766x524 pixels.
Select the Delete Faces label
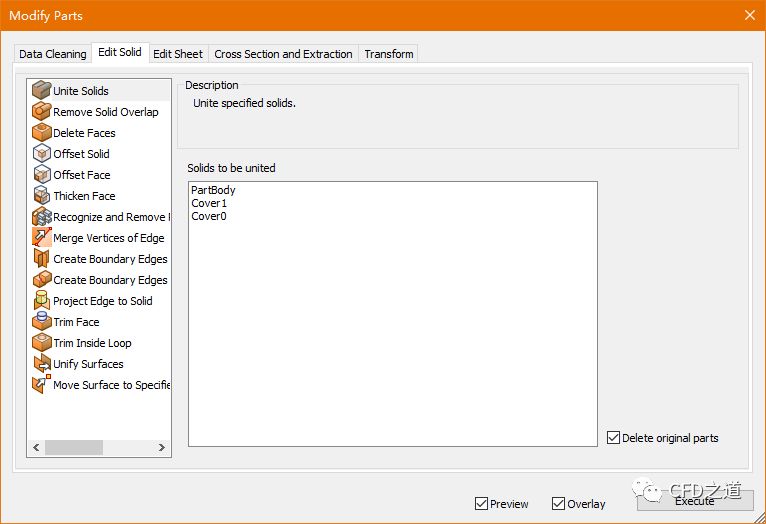(84, 133)
